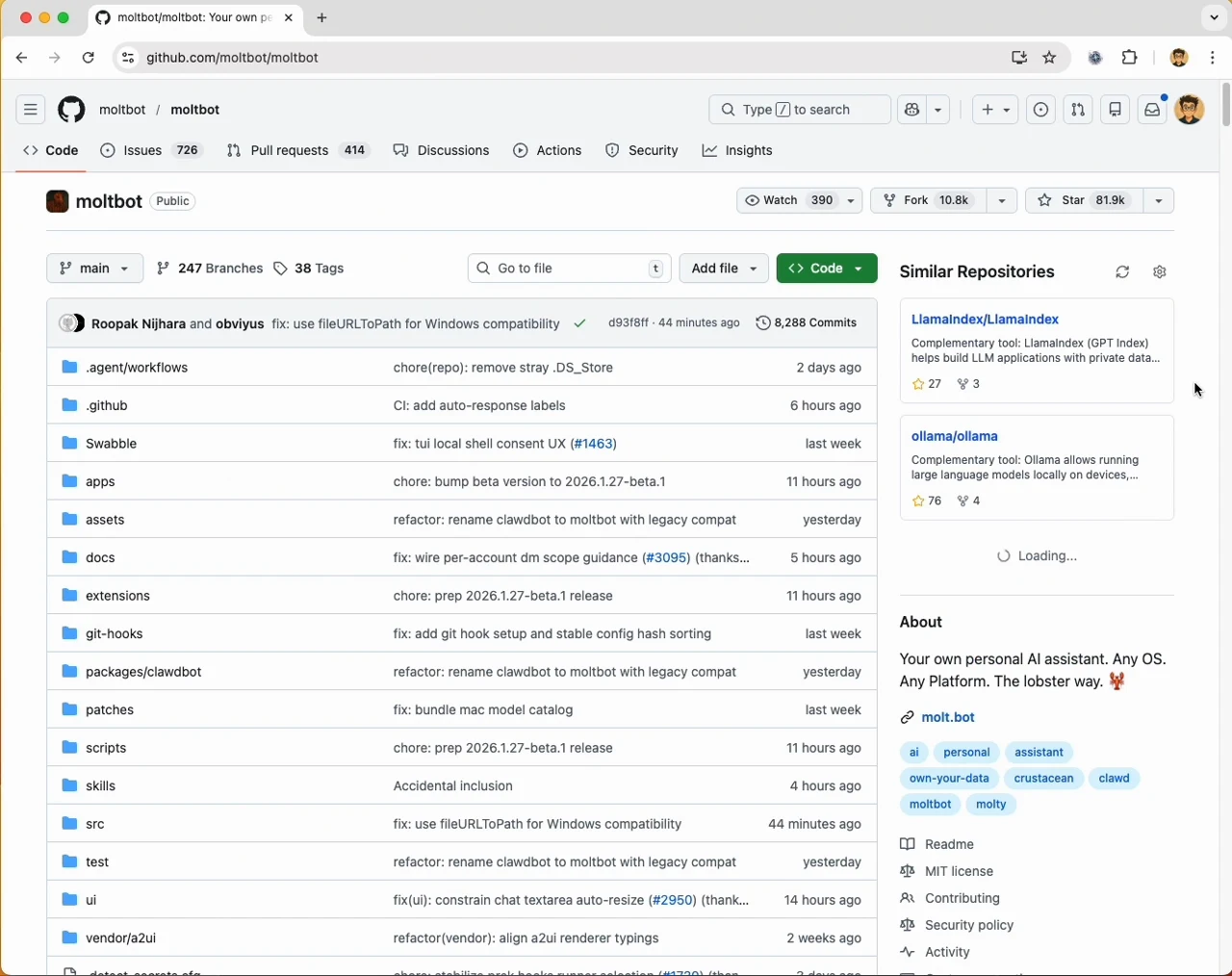The width and height of the screenshot is (1232, 976).
Task: Click the Go to file search field
Action: [x=569, y=269]
